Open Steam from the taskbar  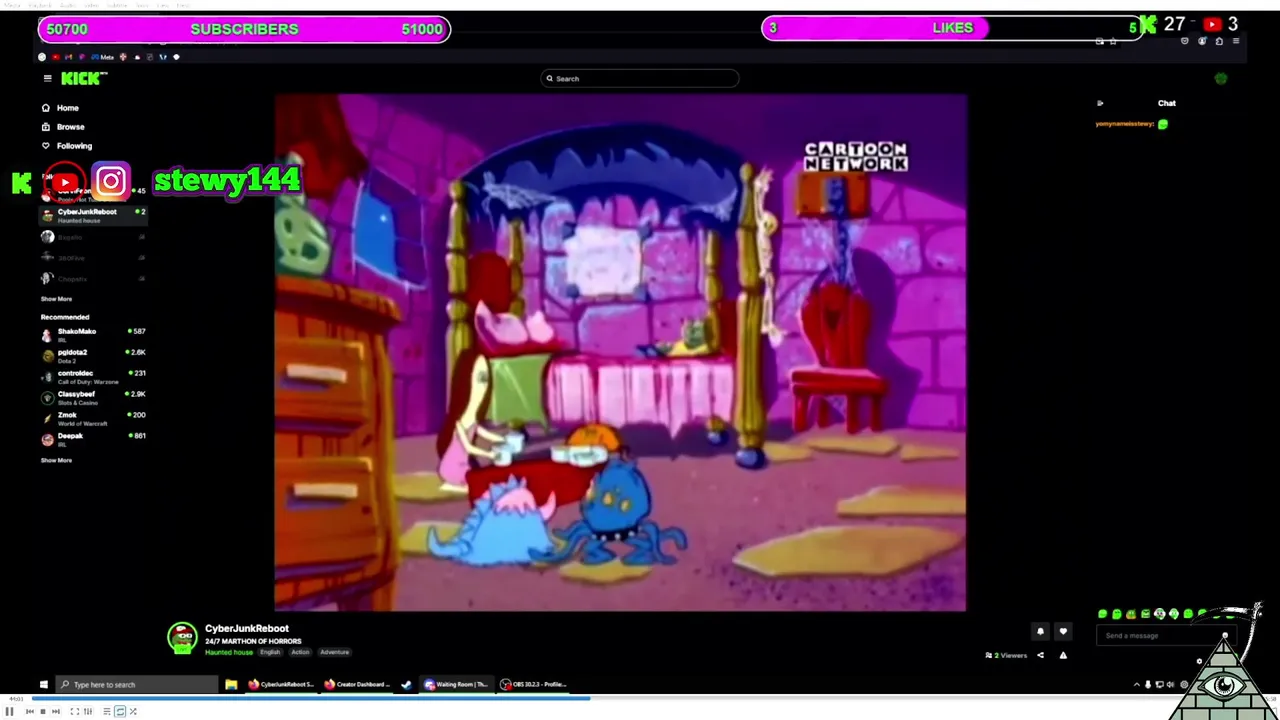[406, 685]
